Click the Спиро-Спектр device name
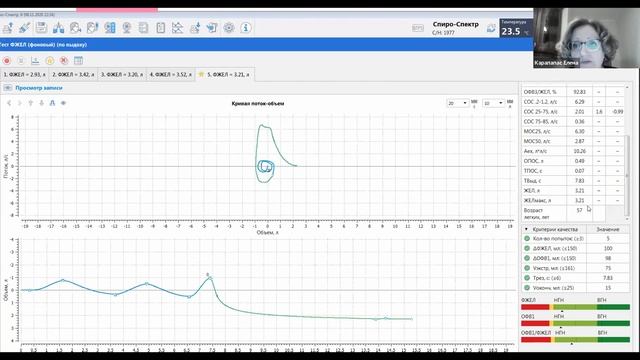640x360 pixels. click(456, 24)
